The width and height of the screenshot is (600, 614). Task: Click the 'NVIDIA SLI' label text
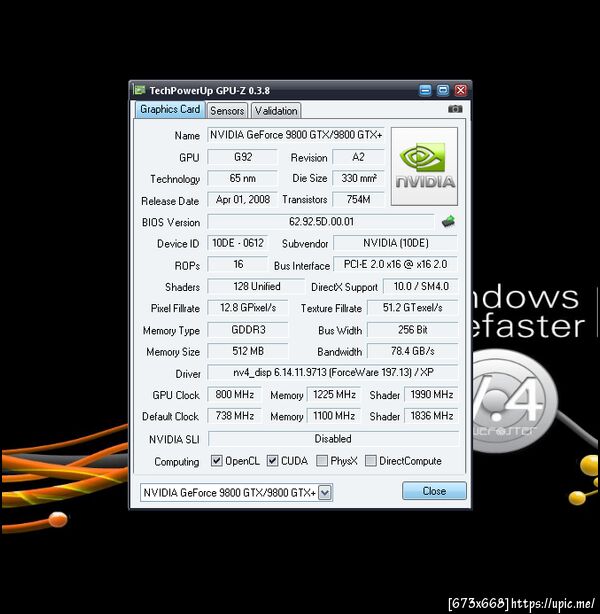(x=174, y=439)
